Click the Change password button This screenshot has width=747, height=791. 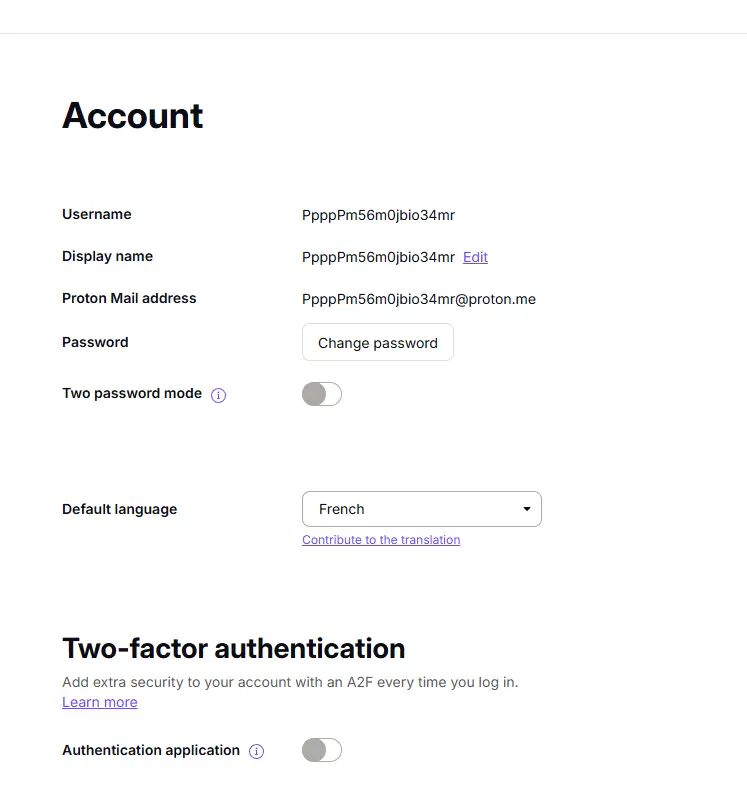(378, 343)
